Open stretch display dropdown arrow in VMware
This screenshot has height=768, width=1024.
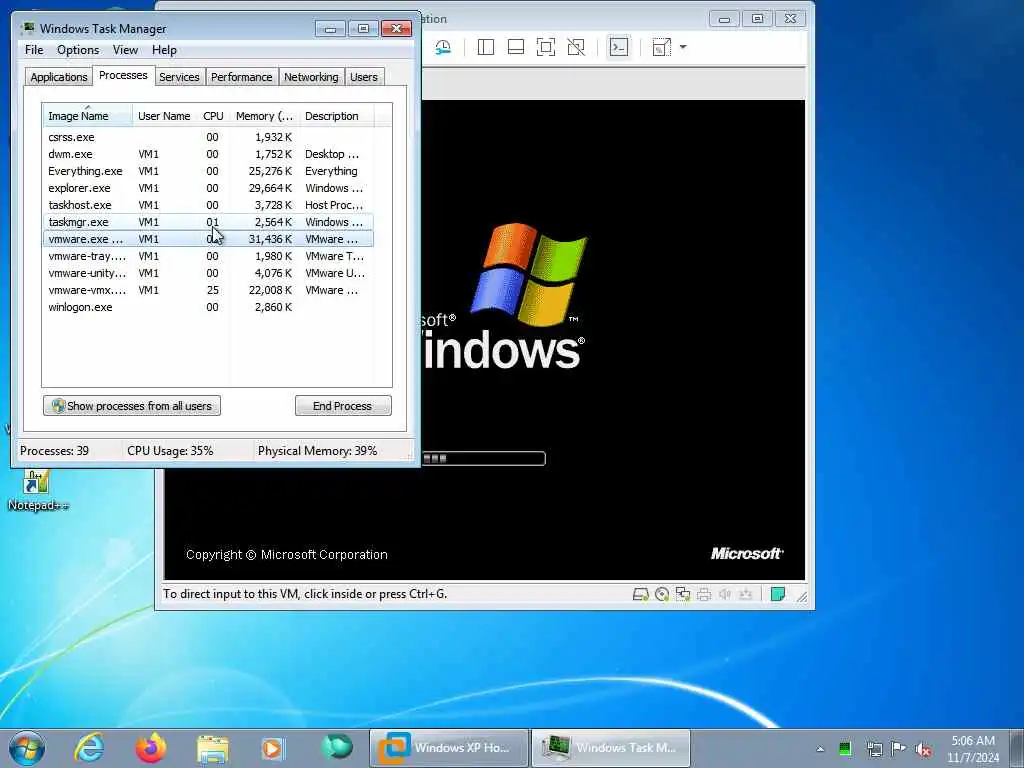[683, 47]
